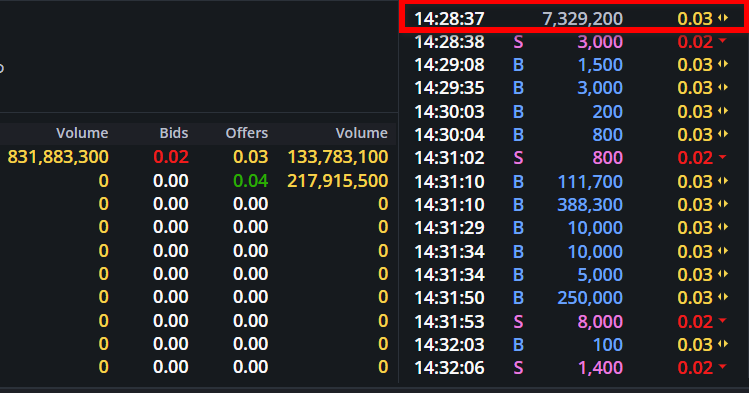Click the offer-side Volume column header
Screen dimensions: 749x393
click(x=362, y=133)
